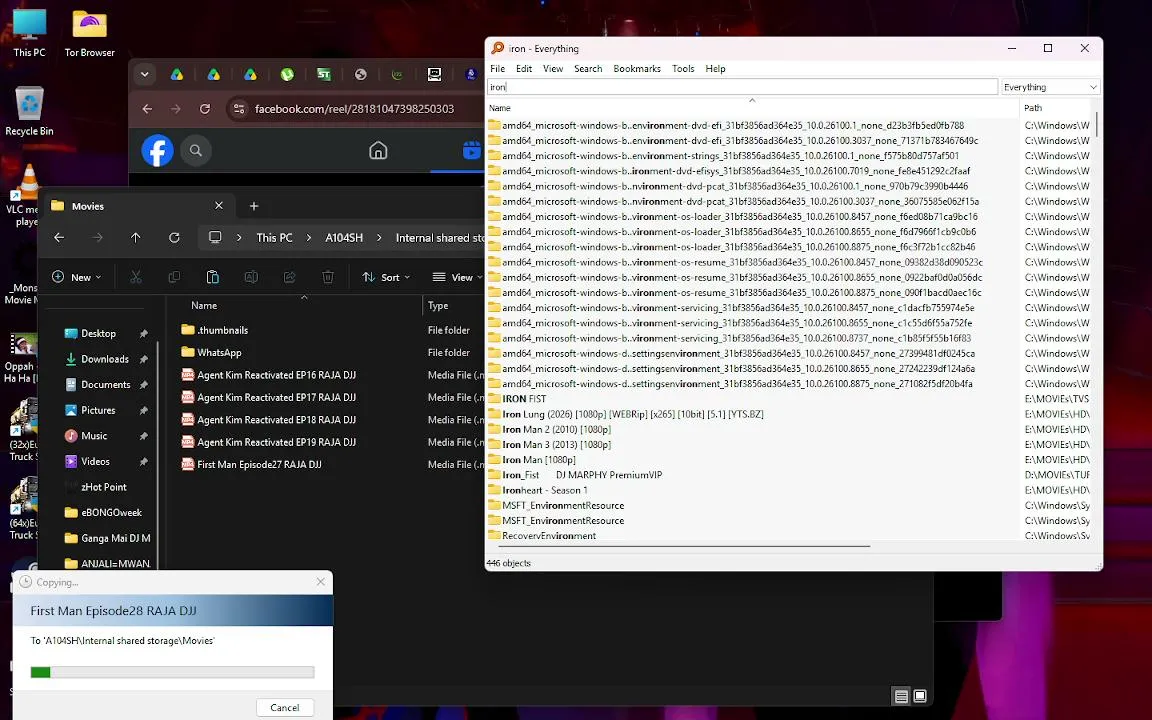Open Edit menu in Everything
1152x720 pixels.
(524, 68)
